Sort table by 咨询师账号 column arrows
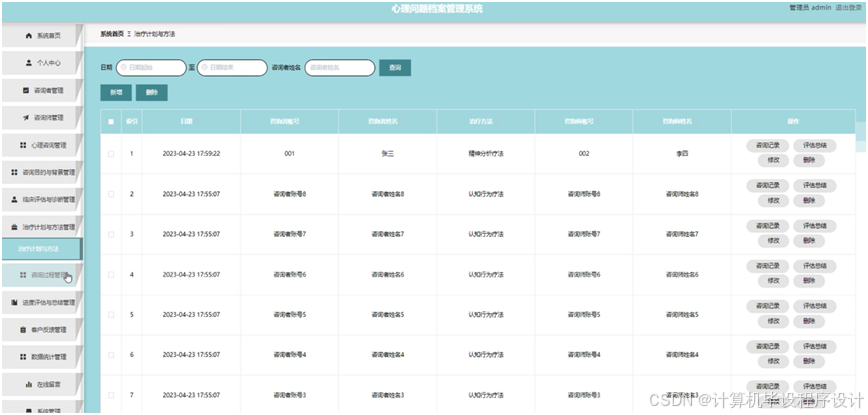Image resolution: width=868 pixels, height=415 pixels. tap(598, 121)
